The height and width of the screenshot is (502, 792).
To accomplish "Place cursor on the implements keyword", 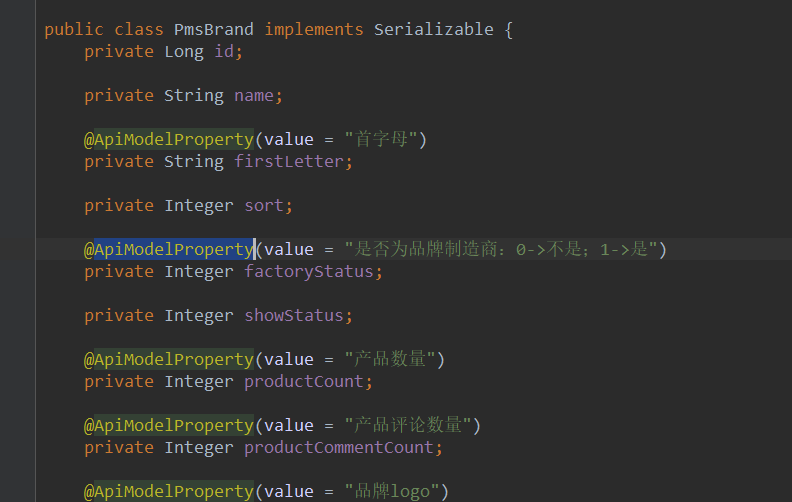I will [314, 29].
